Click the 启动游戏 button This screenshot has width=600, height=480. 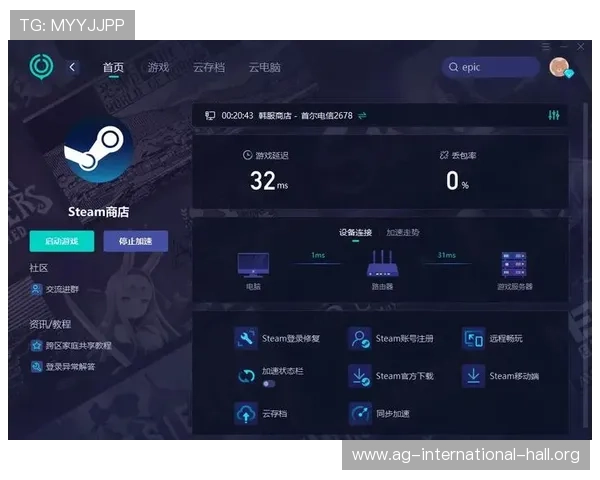(x=62, y=241)
